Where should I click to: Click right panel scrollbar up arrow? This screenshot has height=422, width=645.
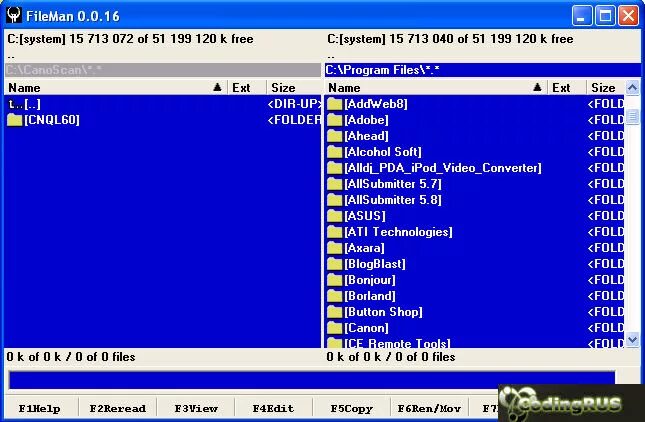[x=632, y=88]
